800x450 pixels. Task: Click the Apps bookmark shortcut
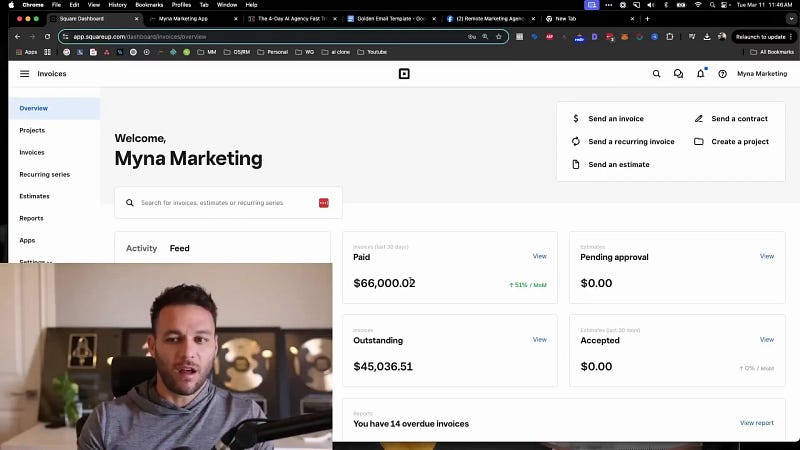27,52
